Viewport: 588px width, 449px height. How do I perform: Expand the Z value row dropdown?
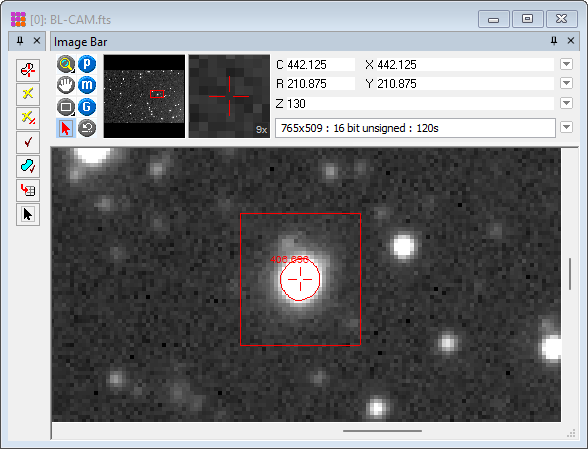(x=566, y=103)
